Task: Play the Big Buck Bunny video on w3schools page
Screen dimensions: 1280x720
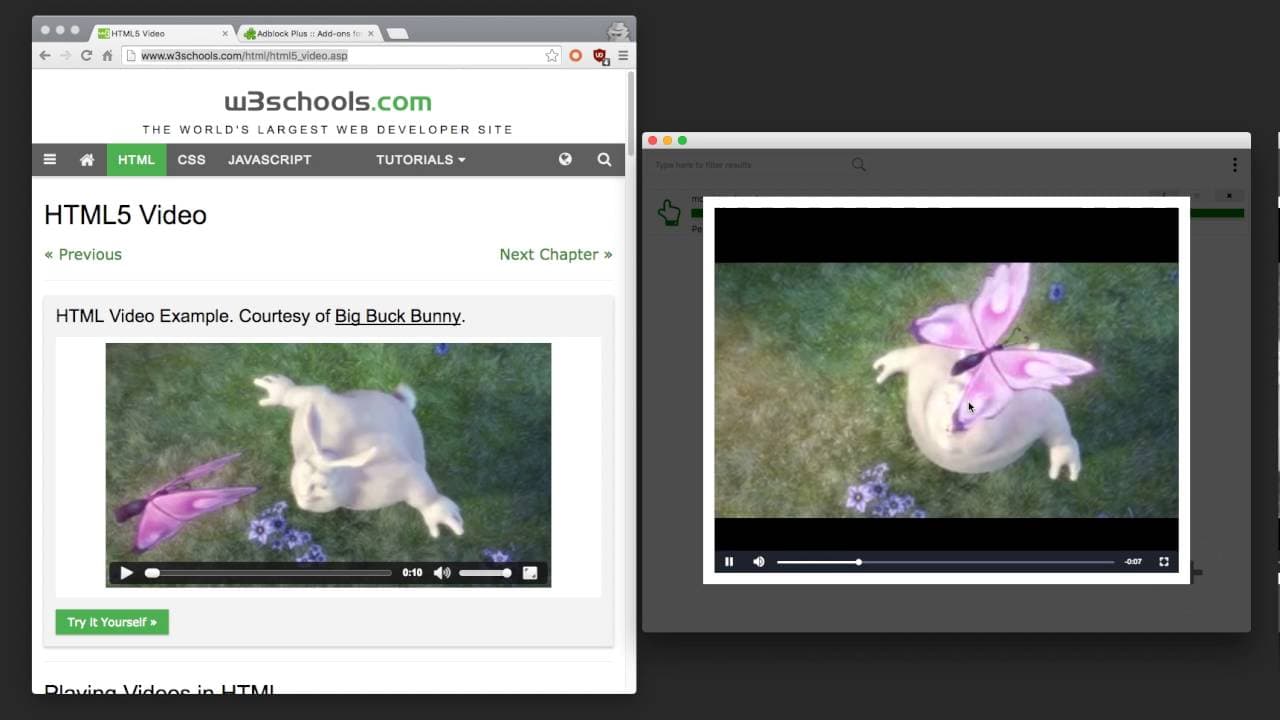Action: (x=126, y=573)
